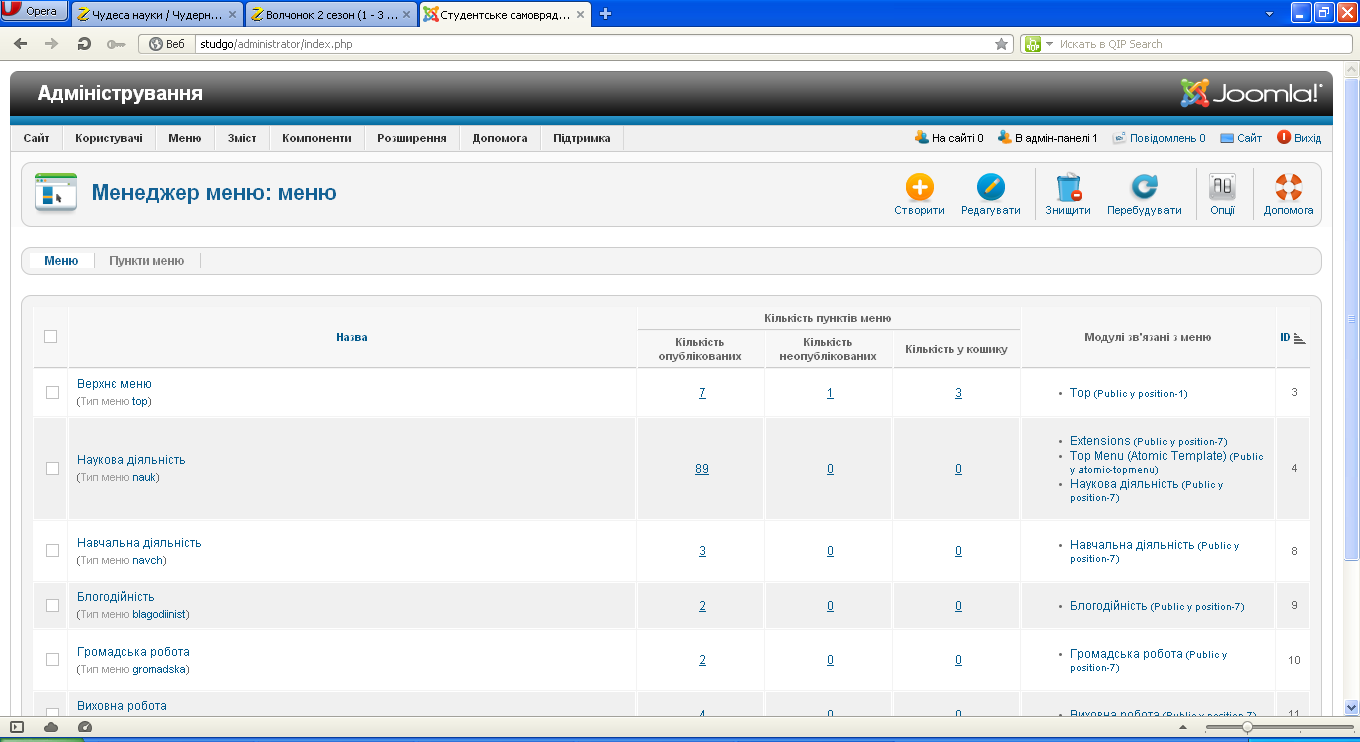The height and width of the screenshot is (742, 1360).
Task: Open the Громадська робота menu name link
Action: pos(133,652)
